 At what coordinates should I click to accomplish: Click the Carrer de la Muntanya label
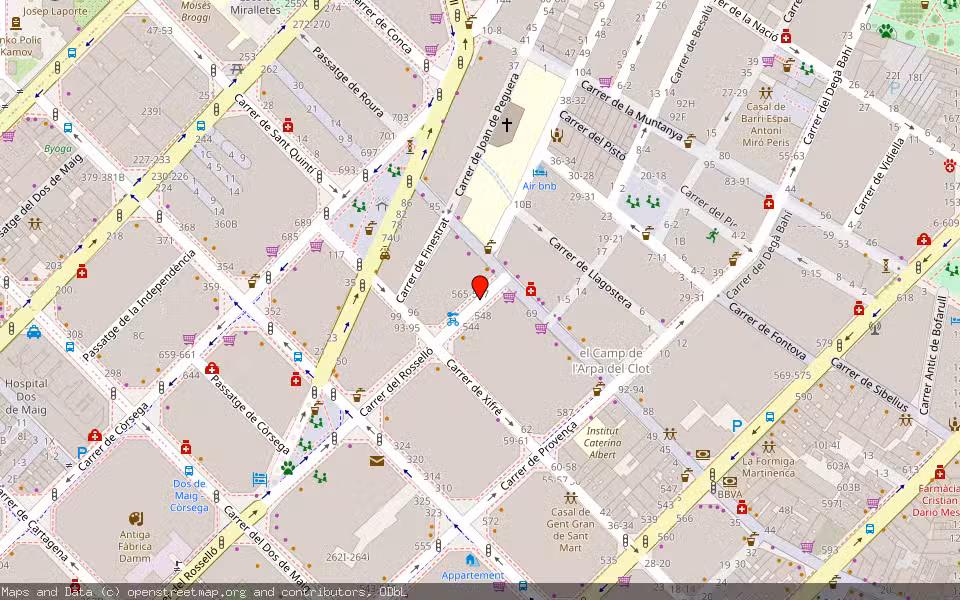point(631,110)
